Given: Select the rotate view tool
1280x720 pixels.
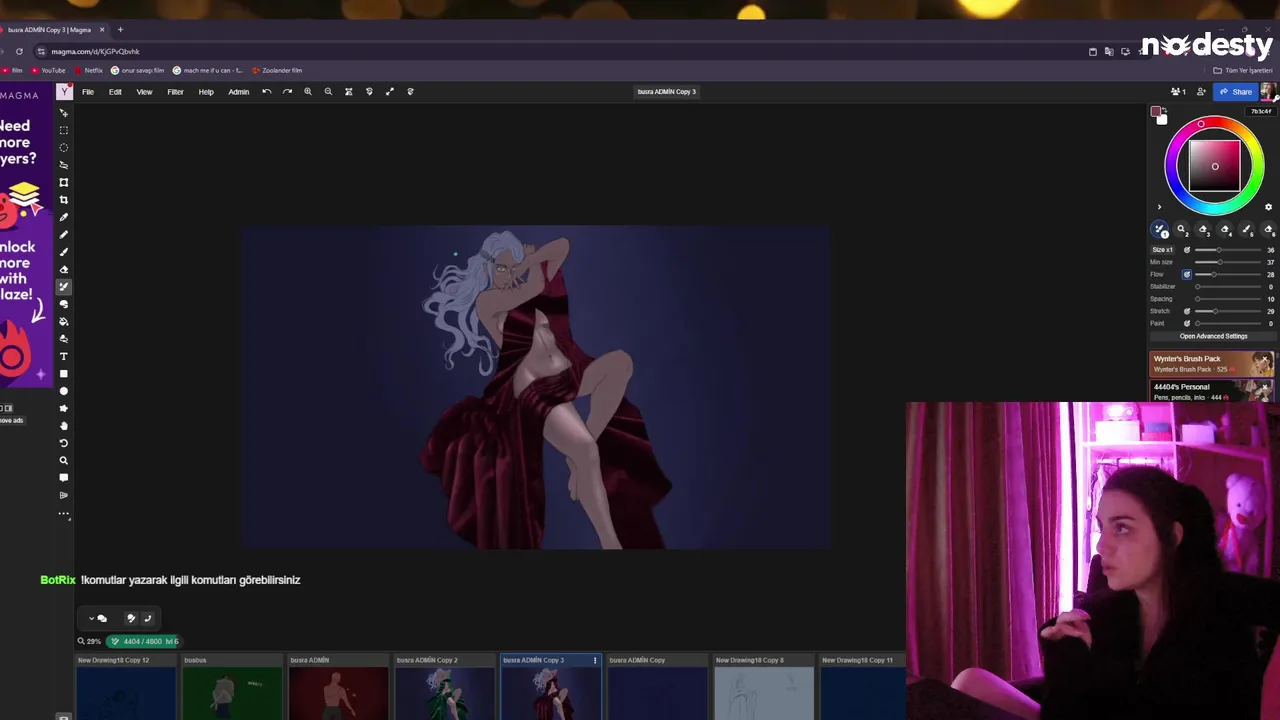Looking at the screenshot, I should [x=64, y=443].
